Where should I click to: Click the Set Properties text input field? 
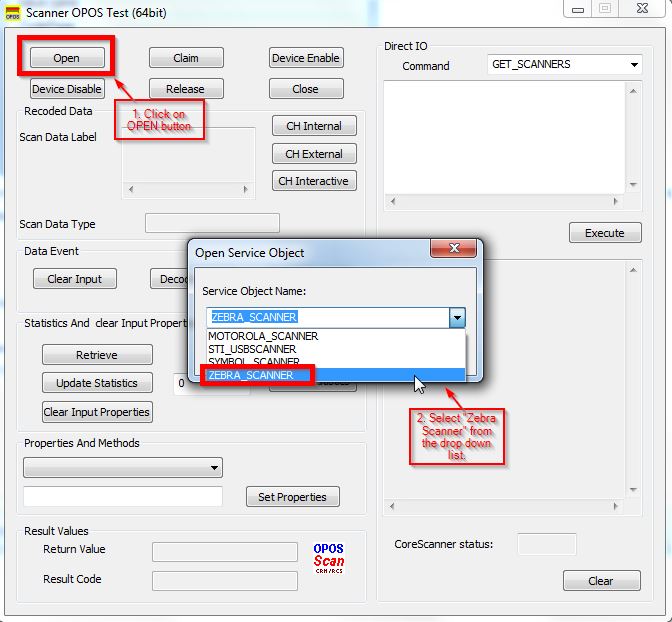(x=123, y=497)
